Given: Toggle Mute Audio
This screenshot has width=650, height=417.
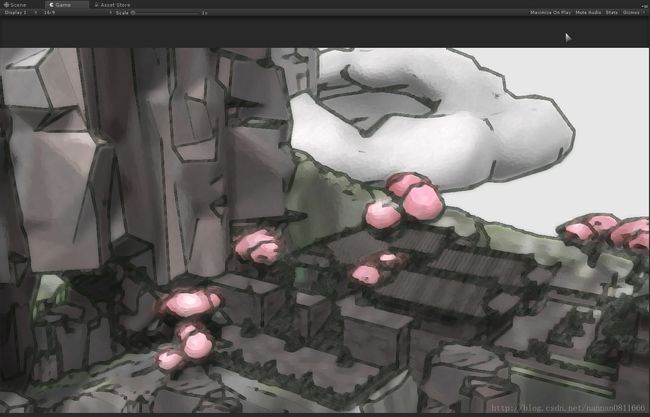Looking at the screenshot, I should tap(588, 13).
